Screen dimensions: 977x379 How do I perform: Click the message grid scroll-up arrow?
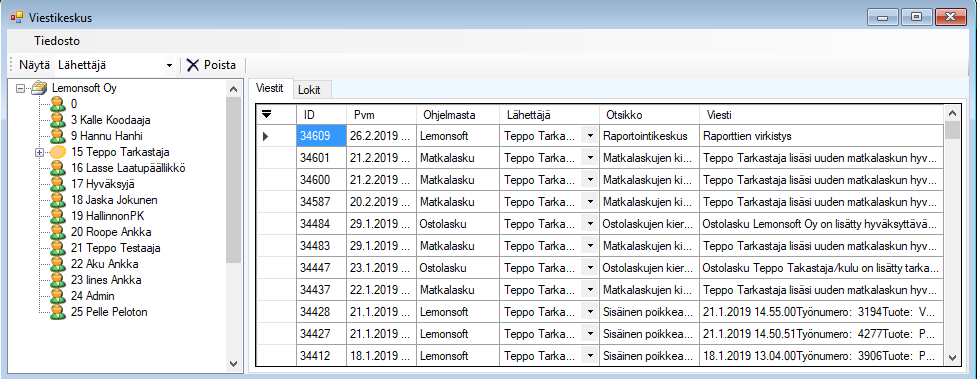point(952,113)
